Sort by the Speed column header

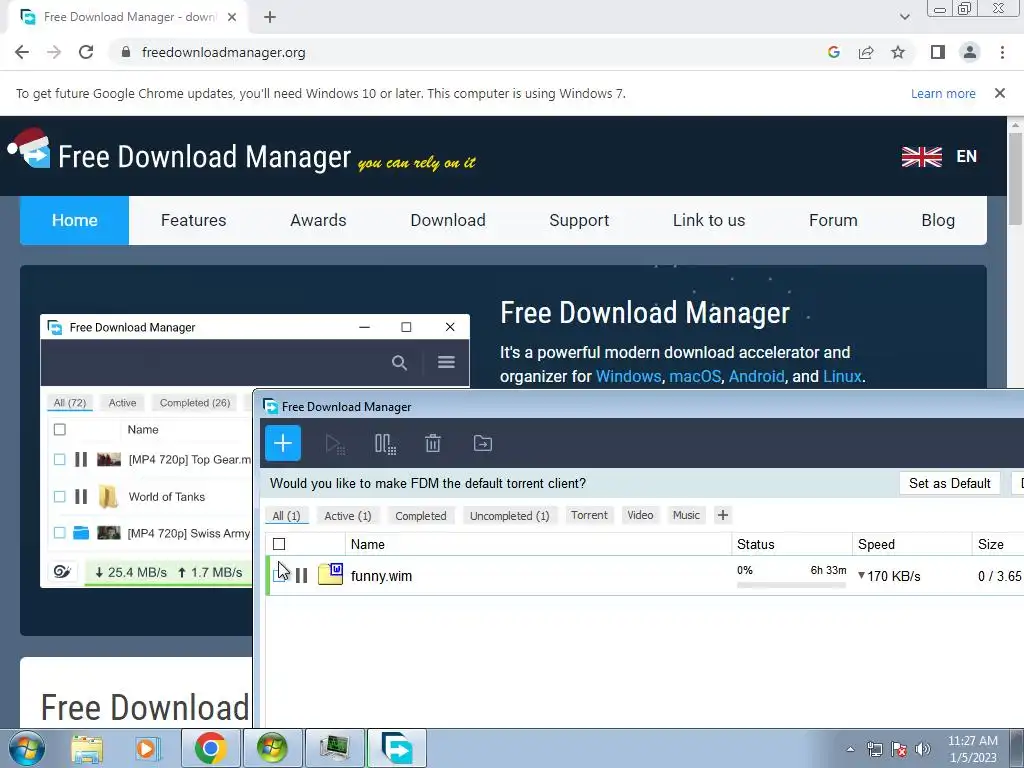(x=912, y=544)
